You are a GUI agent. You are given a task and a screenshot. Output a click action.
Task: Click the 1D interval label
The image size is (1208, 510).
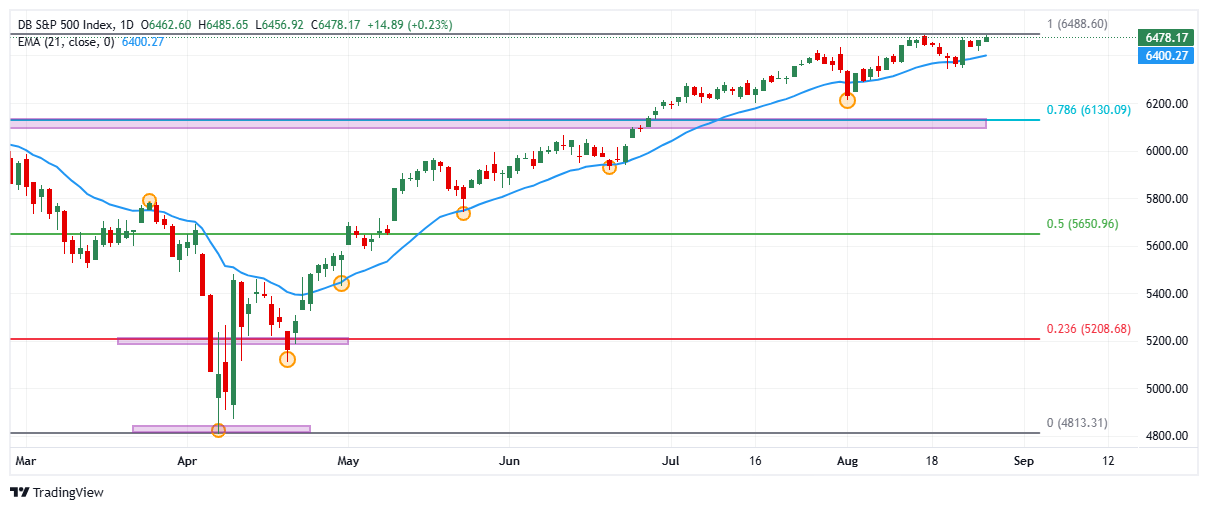pos(124,23)
